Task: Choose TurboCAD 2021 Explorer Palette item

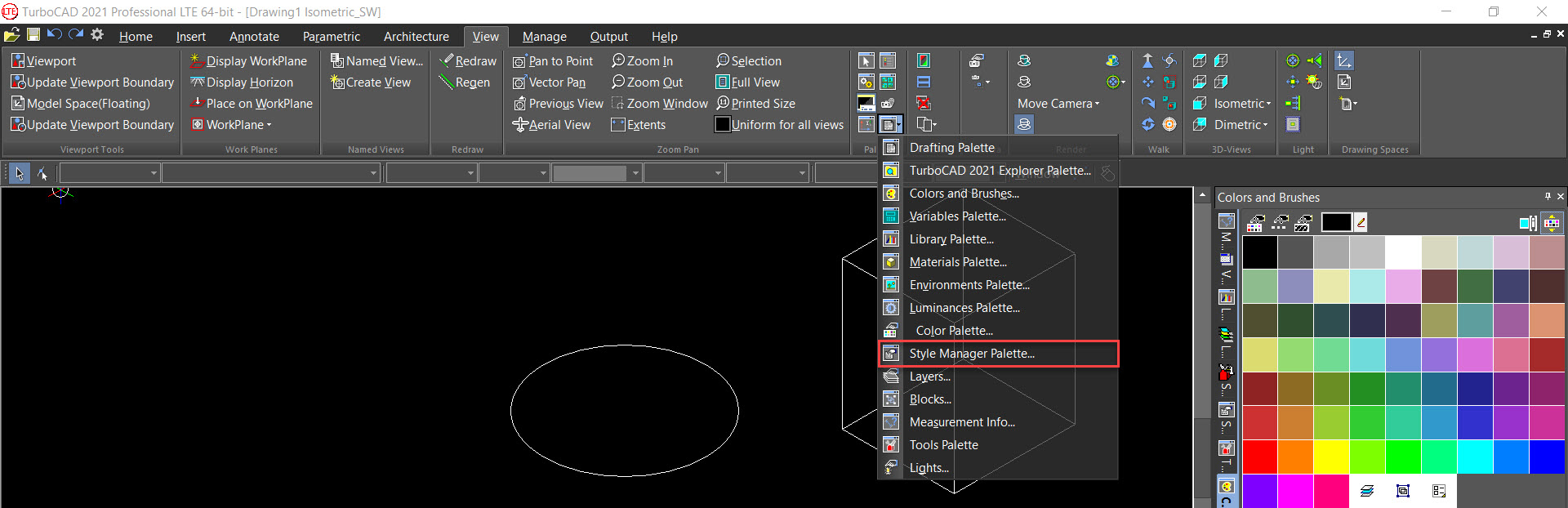Action: coord(998,170)
